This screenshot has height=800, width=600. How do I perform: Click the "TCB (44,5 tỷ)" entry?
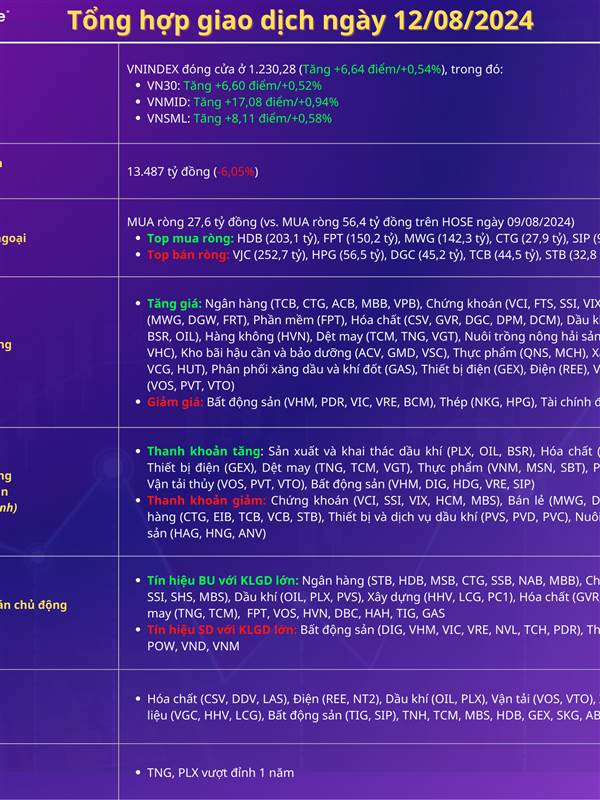(x=505, y=255)
